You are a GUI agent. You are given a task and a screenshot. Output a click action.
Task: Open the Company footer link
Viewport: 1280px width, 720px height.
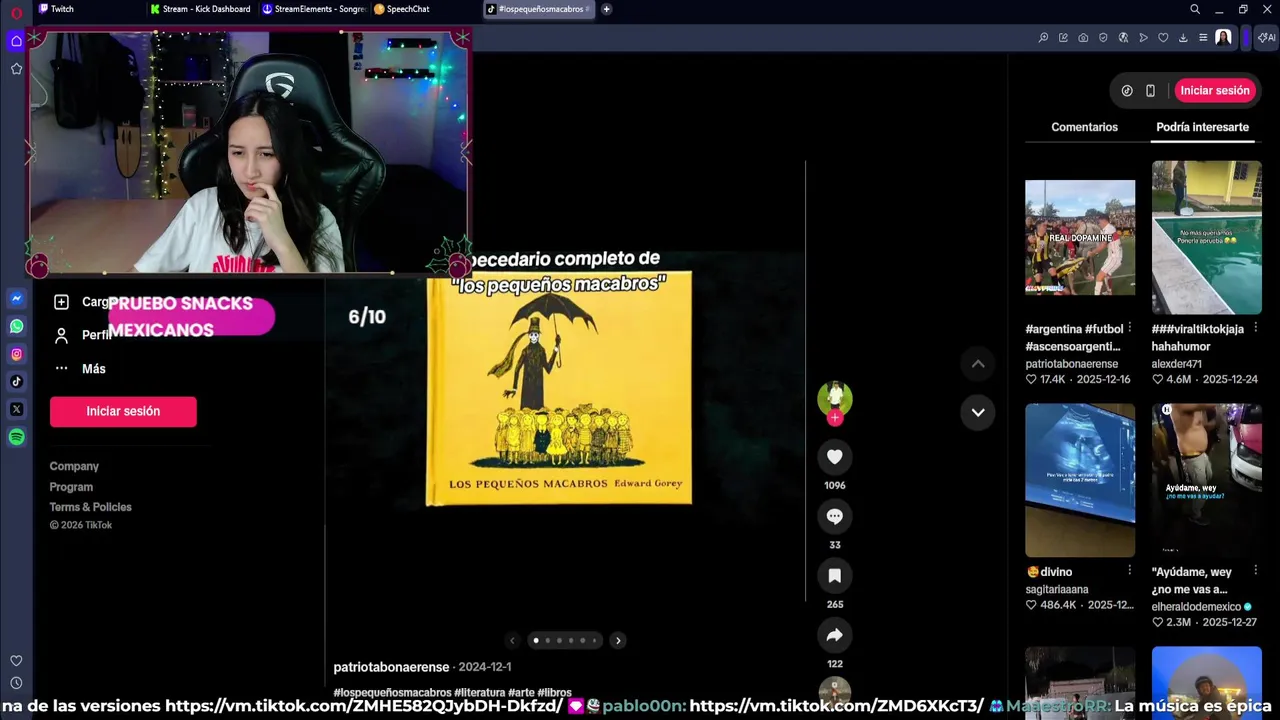click(74, 466)
